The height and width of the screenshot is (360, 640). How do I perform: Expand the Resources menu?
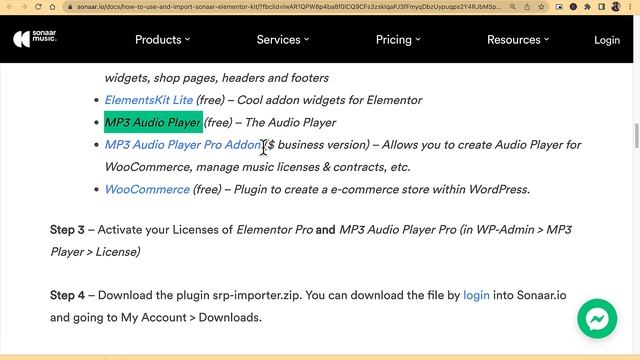coord(518,40)
